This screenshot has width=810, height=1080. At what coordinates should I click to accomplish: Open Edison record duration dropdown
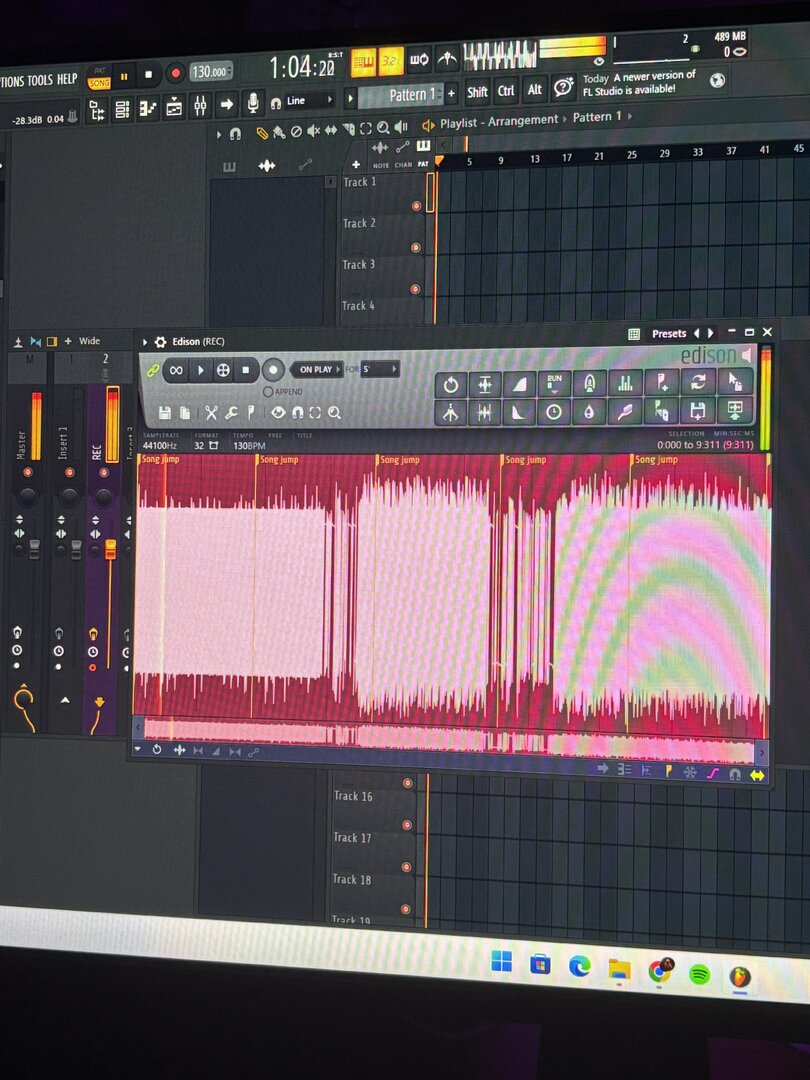[380, 369]
